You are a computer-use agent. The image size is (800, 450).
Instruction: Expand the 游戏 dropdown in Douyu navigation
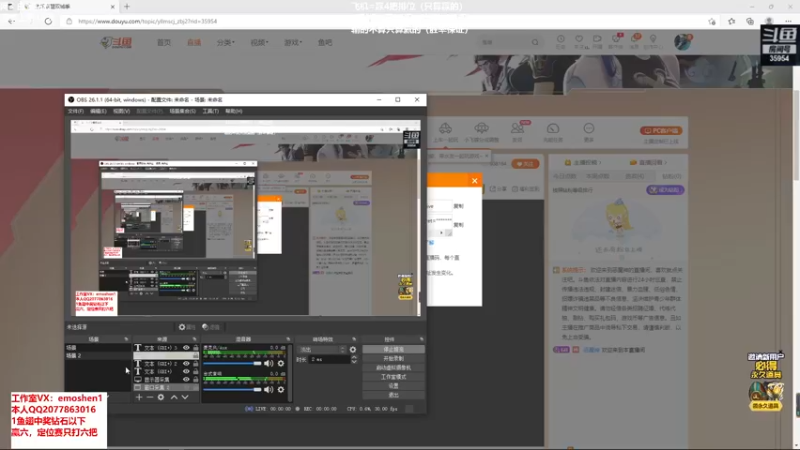tap(293, 42)
